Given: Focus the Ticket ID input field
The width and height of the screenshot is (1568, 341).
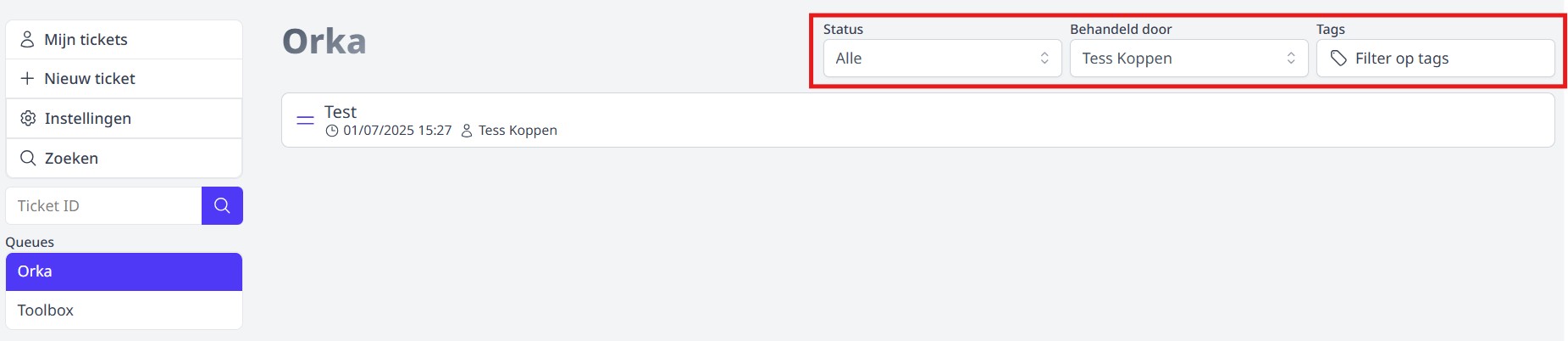Looking at the screenshot, I should pos(103,206).
